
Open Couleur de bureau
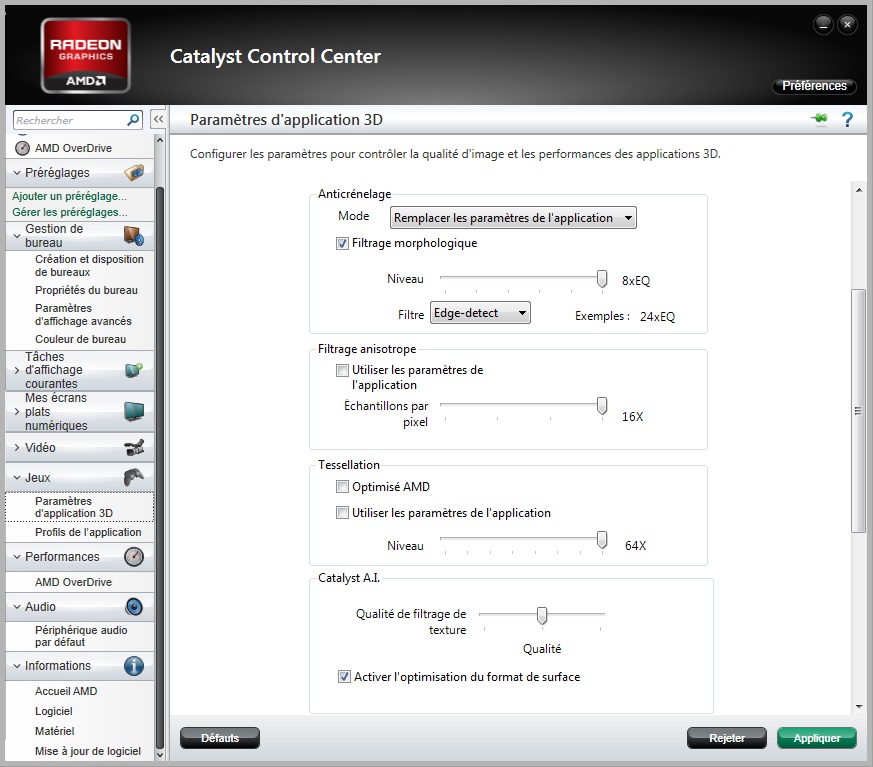click(80, 339)
